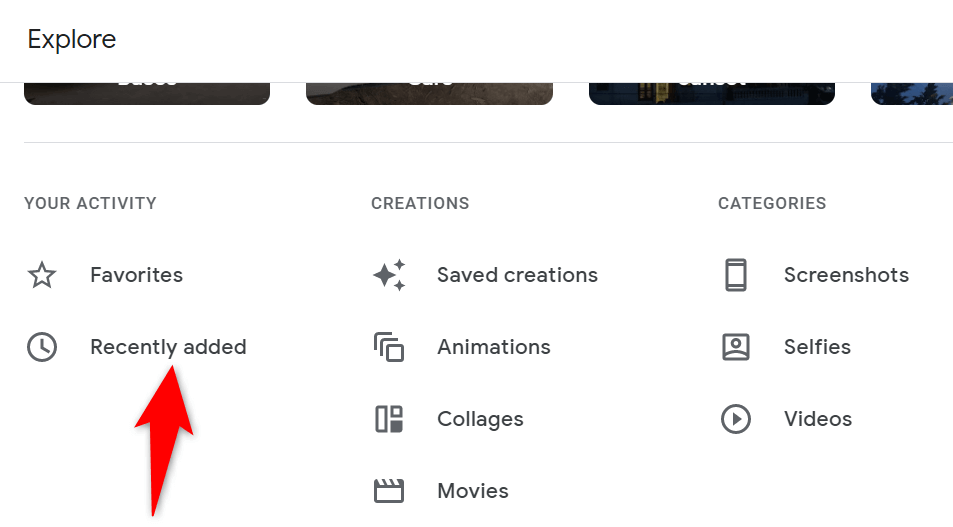Open the Selfies category
Viewport: 953px width, 527px height.
pos(817,347)
